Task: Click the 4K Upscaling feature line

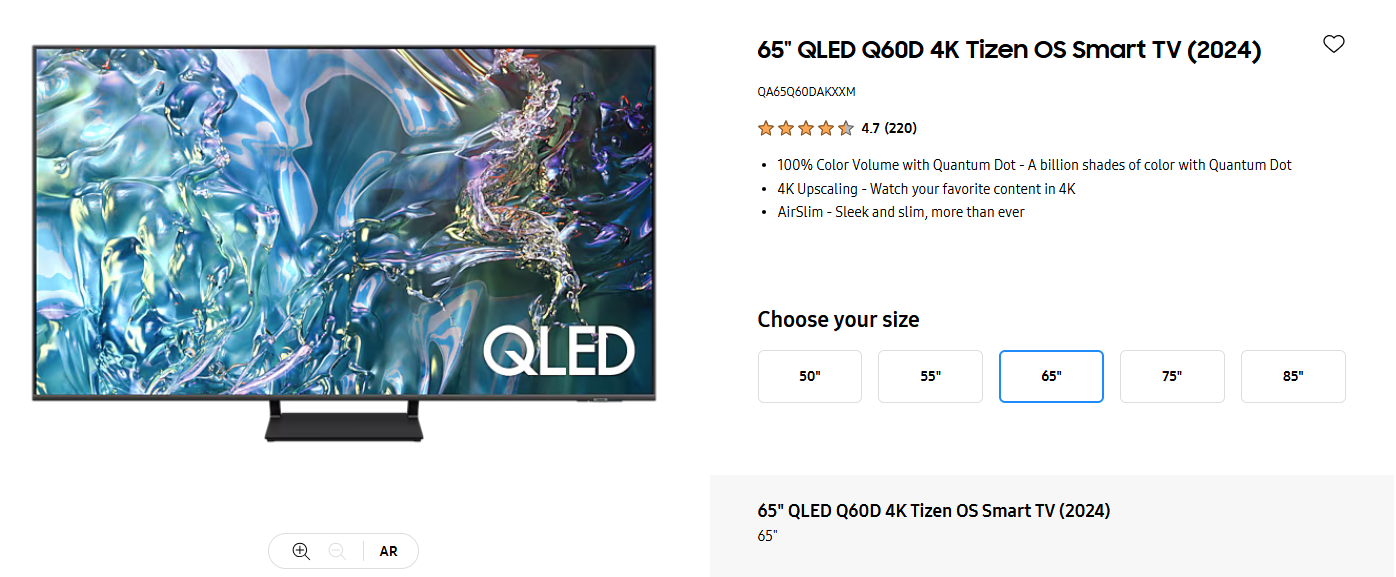Action: pyautogui.click(x=926, y=189)
